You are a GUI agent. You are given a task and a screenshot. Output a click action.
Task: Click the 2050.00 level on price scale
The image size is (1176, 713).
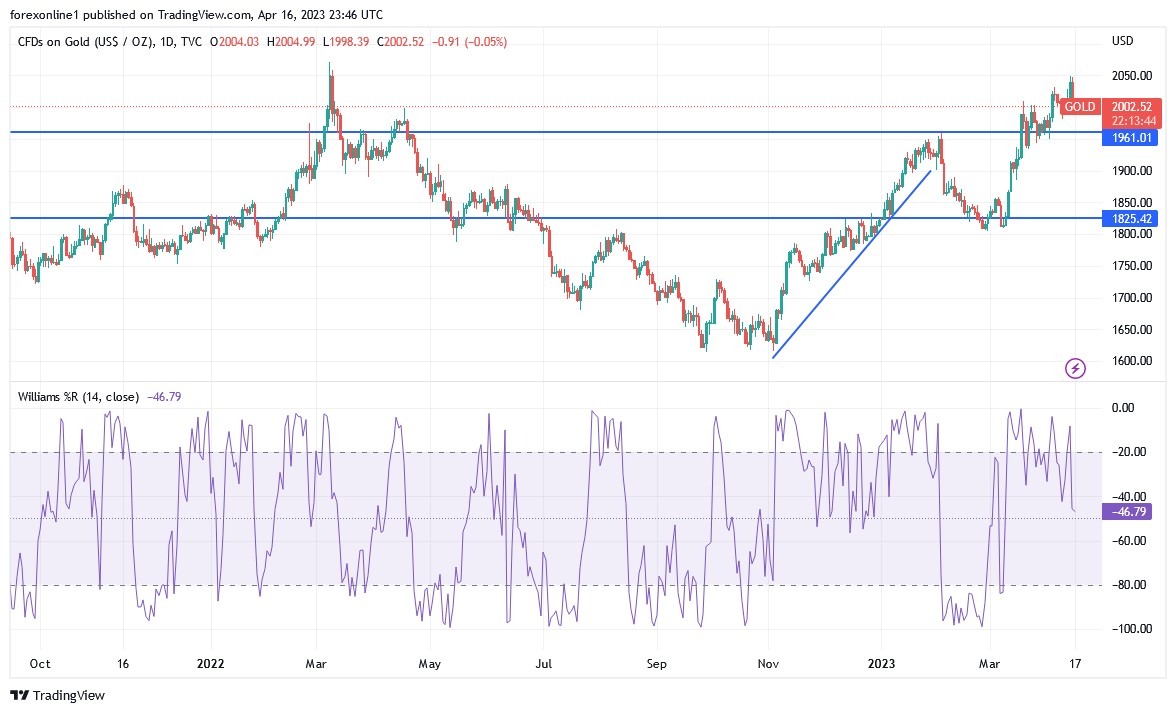click(x=1130, y=76)
